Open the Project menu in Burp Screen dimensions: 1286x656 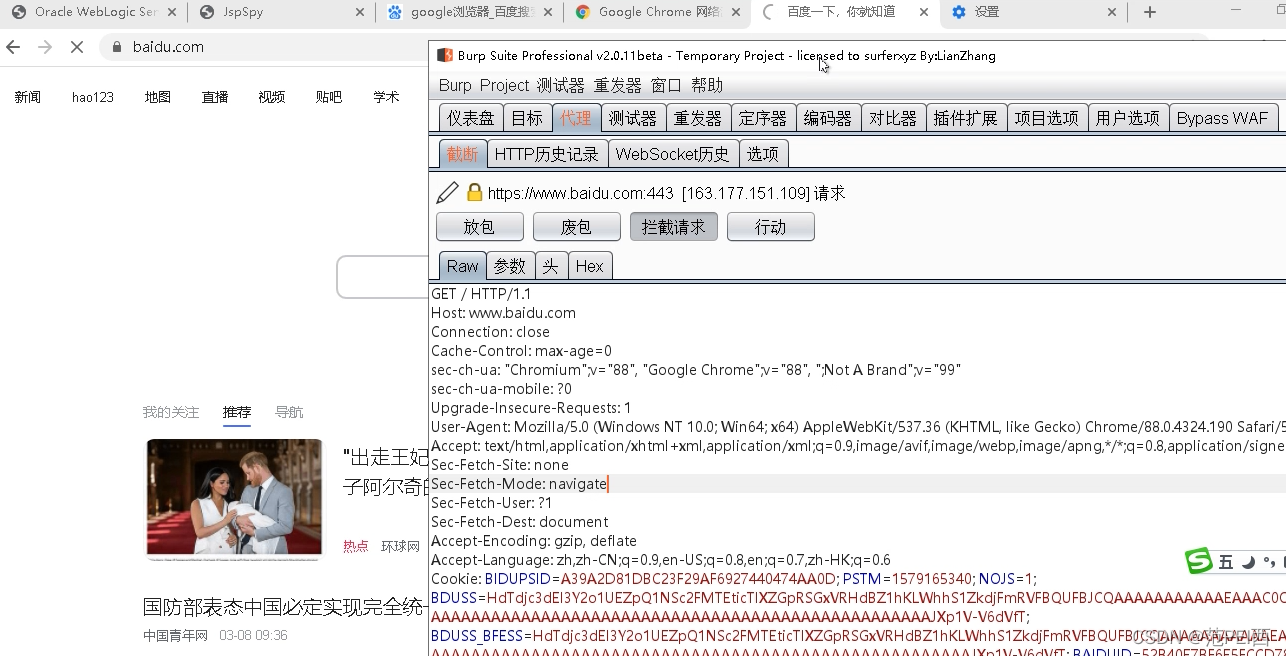504,86
